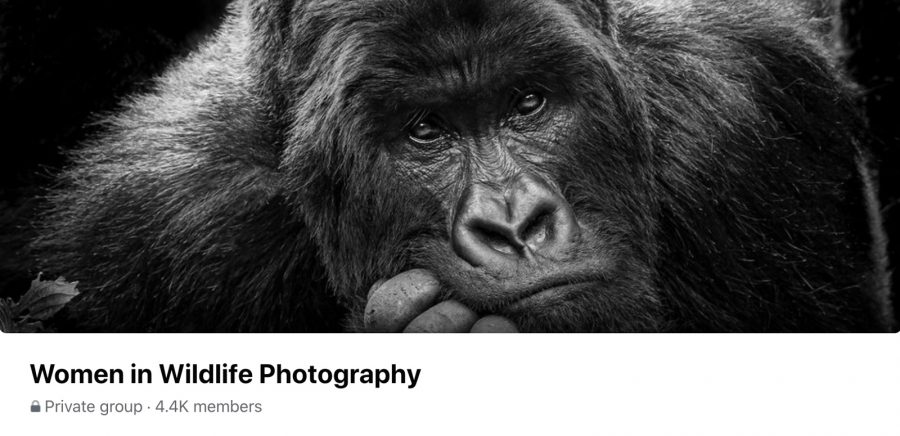900x436 pixels.
Task: Click the gorilla's left-side eye
Action: [426, 130]
